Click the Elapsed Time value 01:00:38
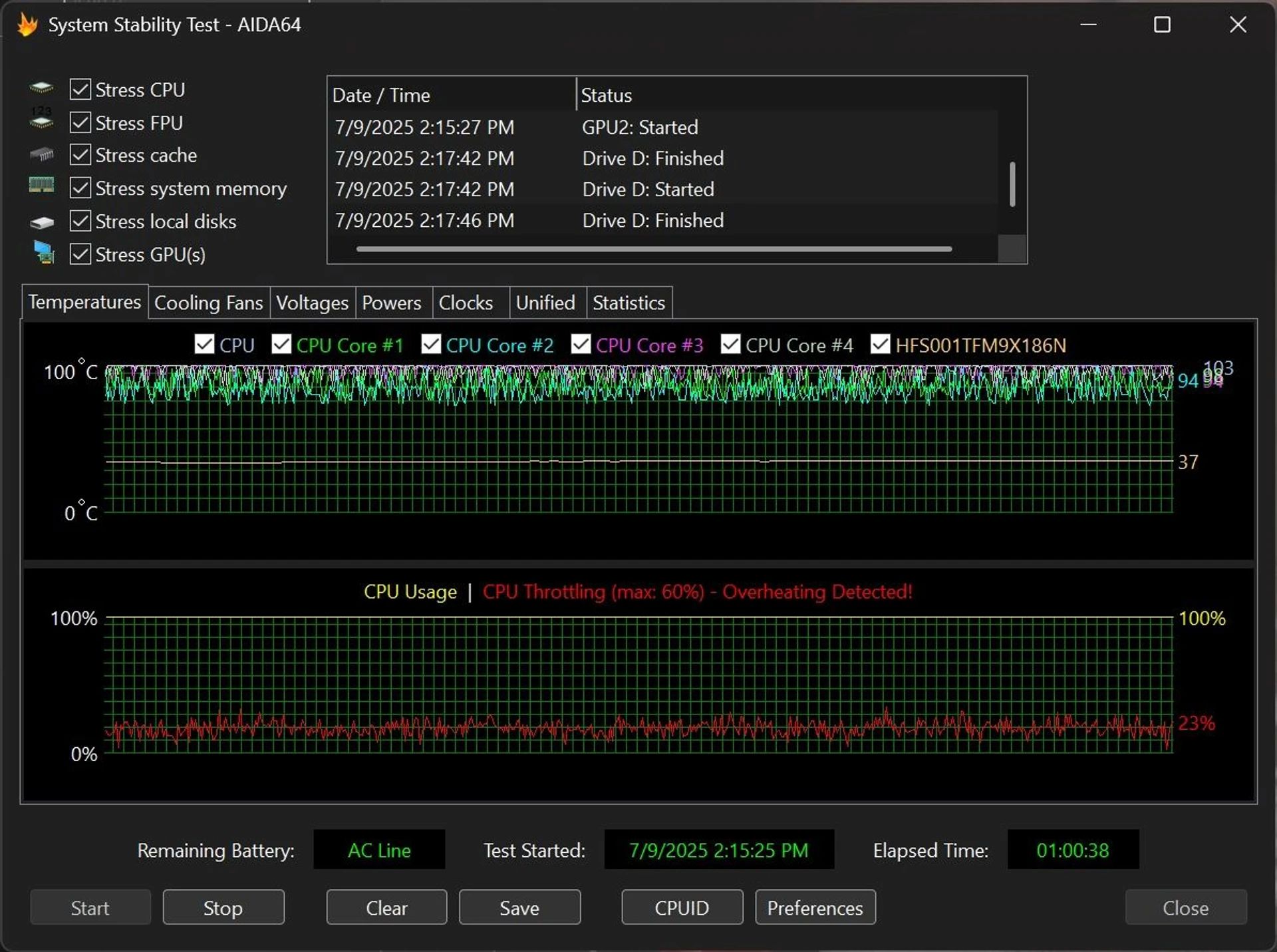The width and height of the screenshot is (1277, 952). (x=1073, y=850)
